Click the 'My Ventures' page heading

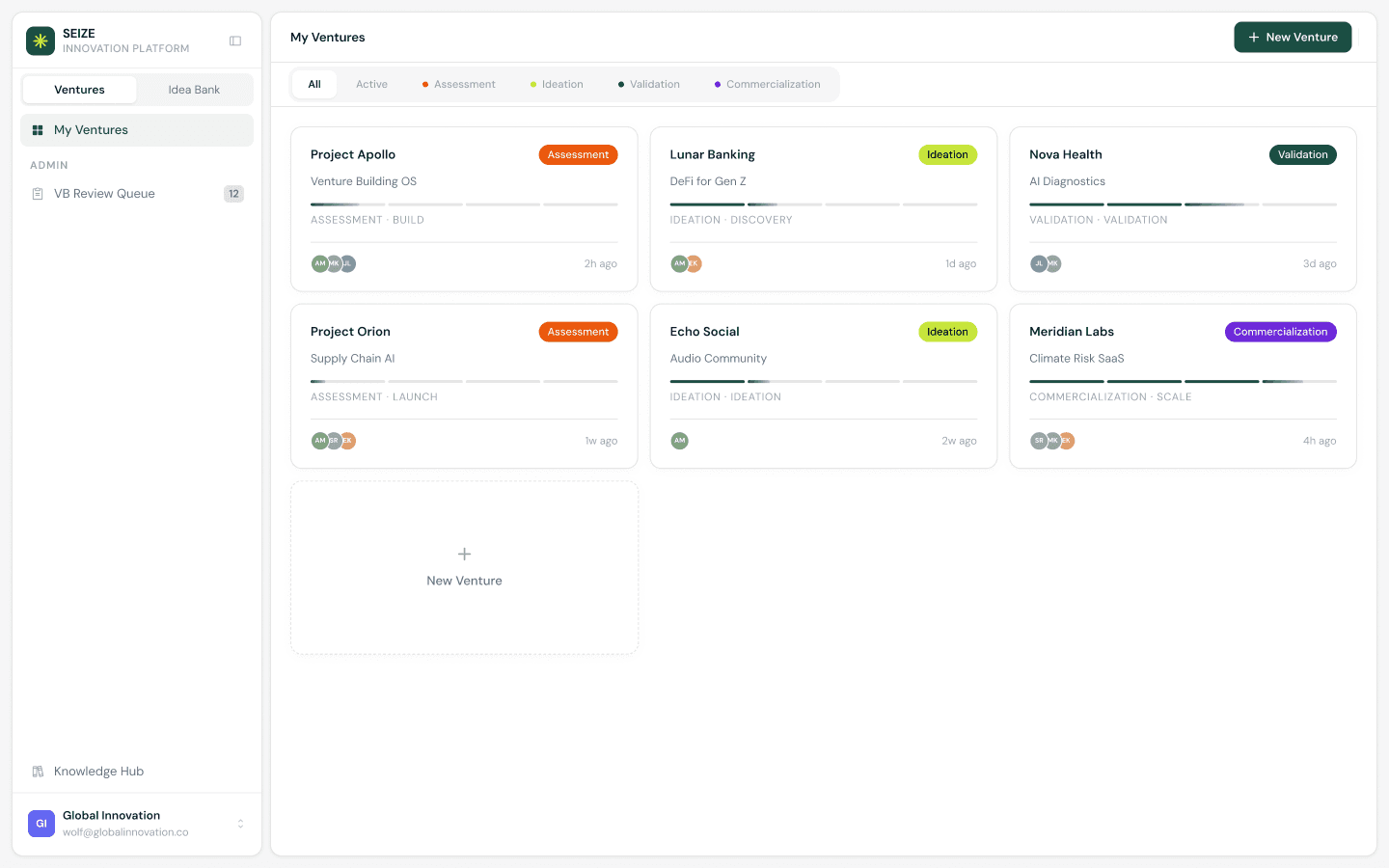pyautogui.click(x=328, y=38)
